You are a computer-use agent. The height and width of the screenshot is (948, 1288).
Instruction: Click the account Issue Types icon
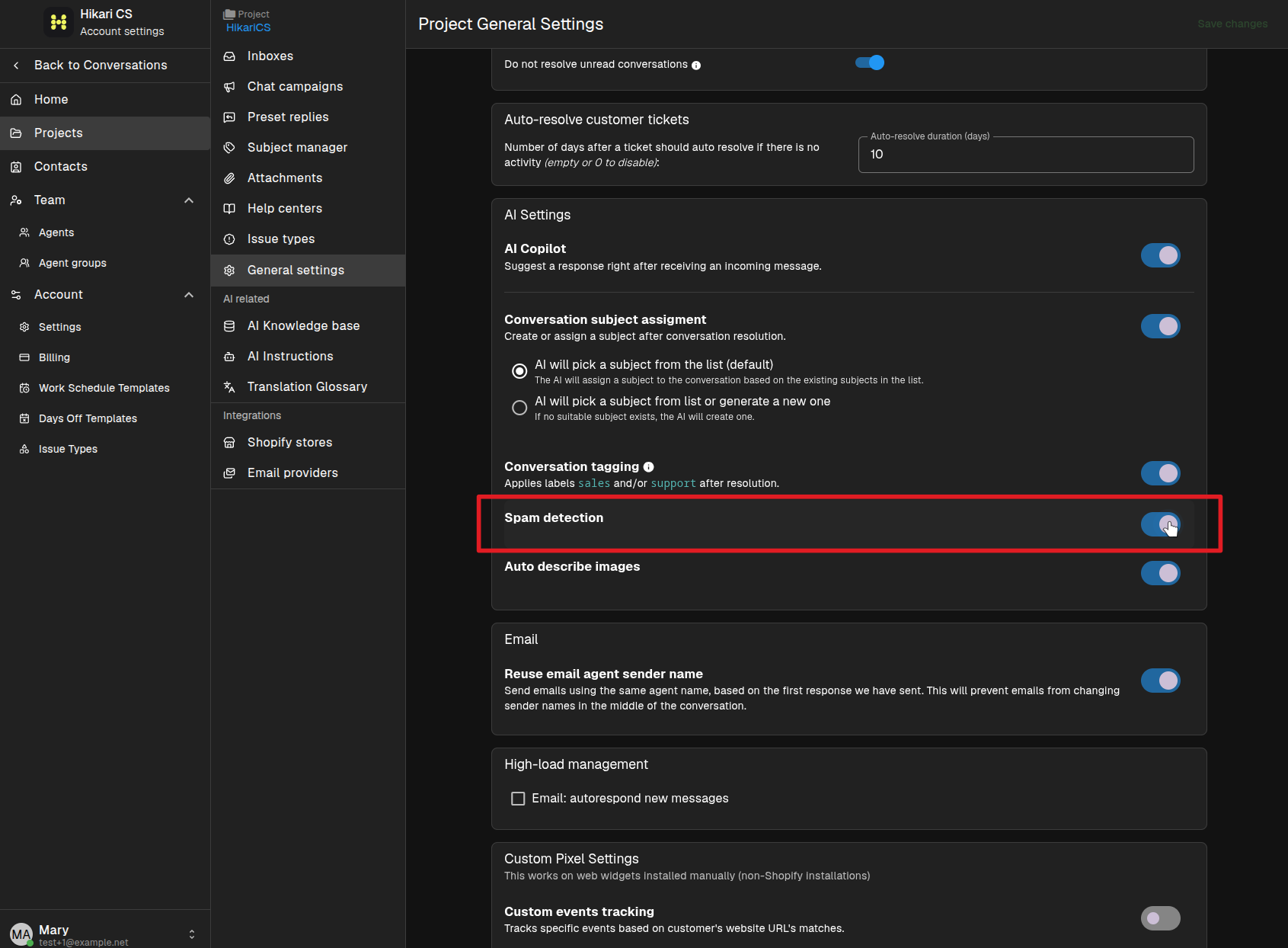pyautogui.click(x=24, y=449)
